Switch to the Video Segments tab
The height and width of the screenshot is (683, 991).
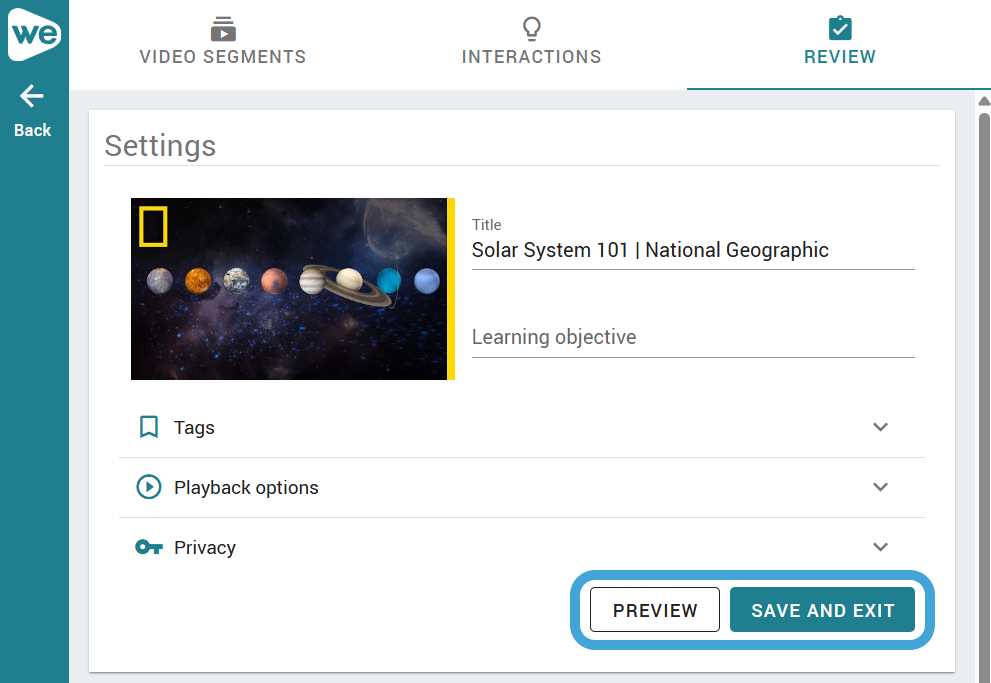(x=223, y=44)
